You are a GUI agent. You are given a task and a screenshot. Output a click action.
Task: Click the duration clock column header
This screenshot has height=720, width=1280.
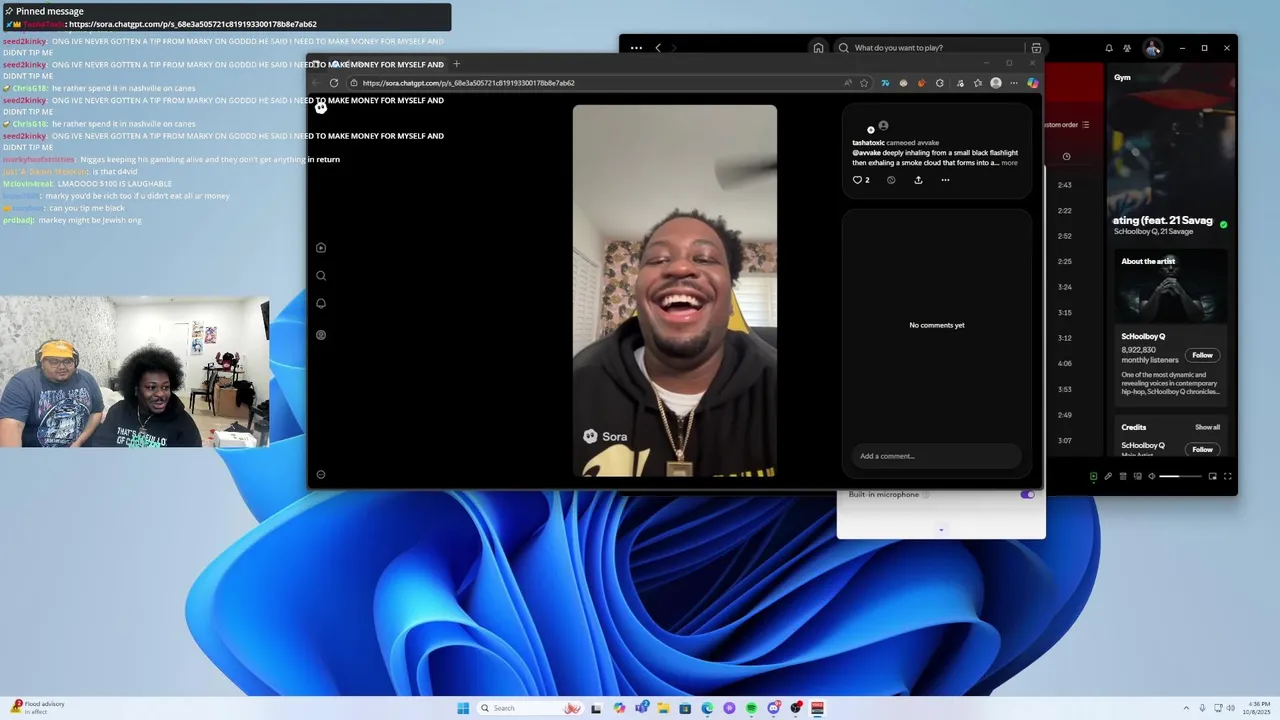(1066, 156)
